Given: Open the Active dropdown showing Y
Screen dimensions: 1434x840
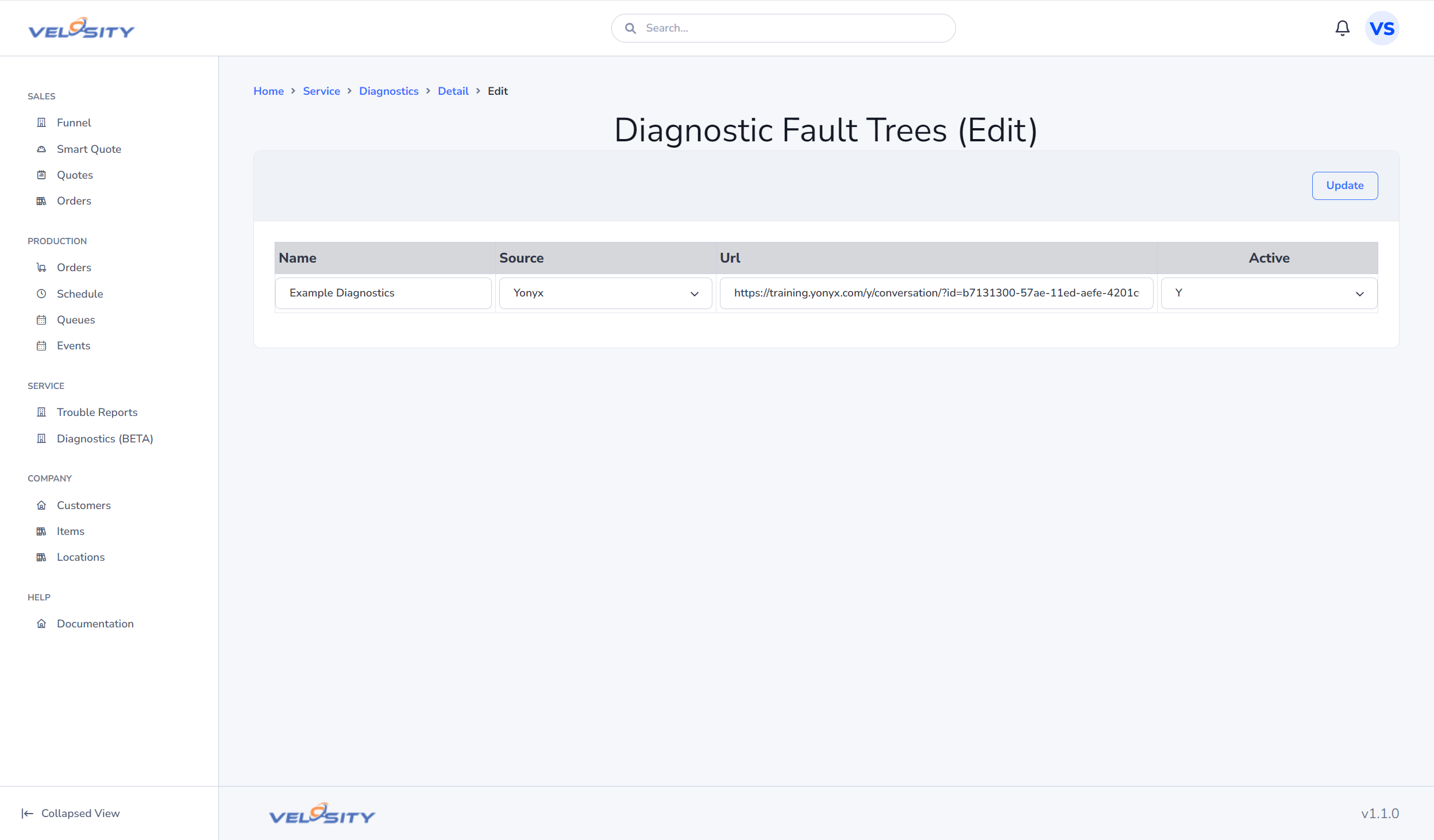Looking at the screenshot, I should [1269, 293].
